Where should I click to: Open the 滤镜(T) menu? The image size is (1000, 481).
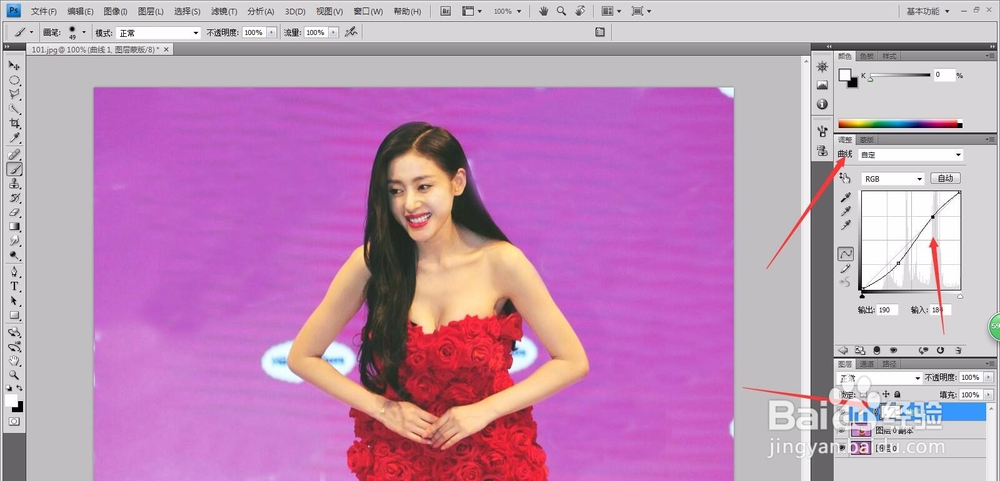224,11
